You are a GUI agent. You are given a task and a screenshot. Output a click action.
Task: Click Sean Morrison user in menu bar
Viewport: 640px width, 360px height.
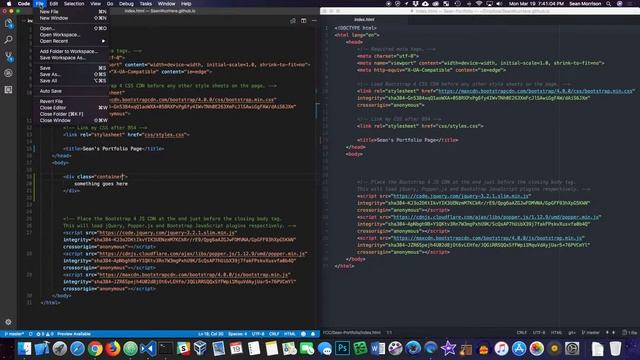[585, 4]
